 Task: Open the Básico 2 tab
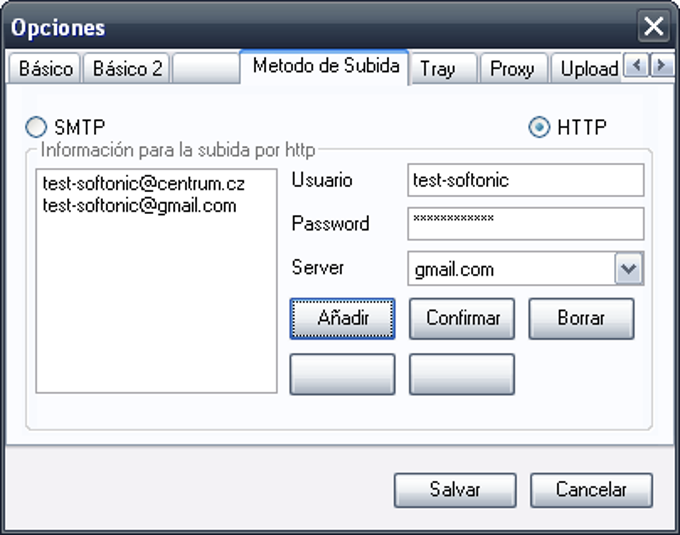click(x=127, y=69)
